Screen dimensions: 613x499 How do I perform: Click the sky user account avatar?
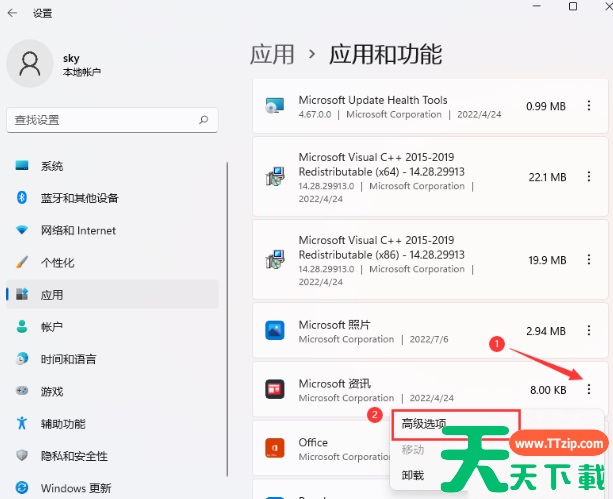click(29, 64)
